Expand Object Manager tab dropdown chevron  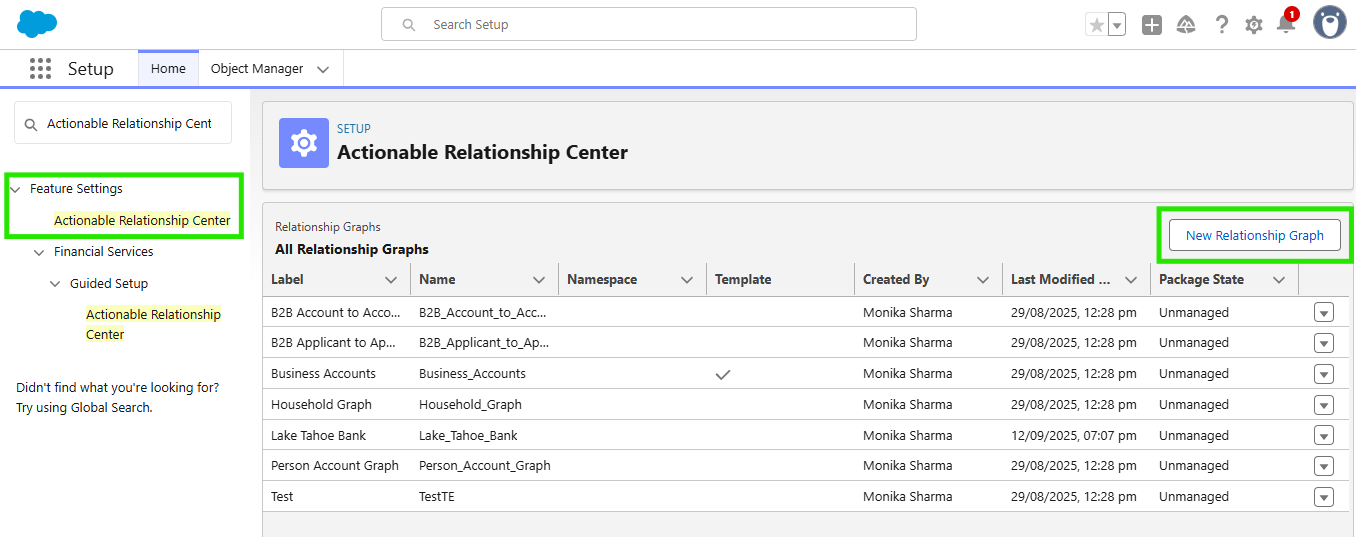click(x=323, y=70)
